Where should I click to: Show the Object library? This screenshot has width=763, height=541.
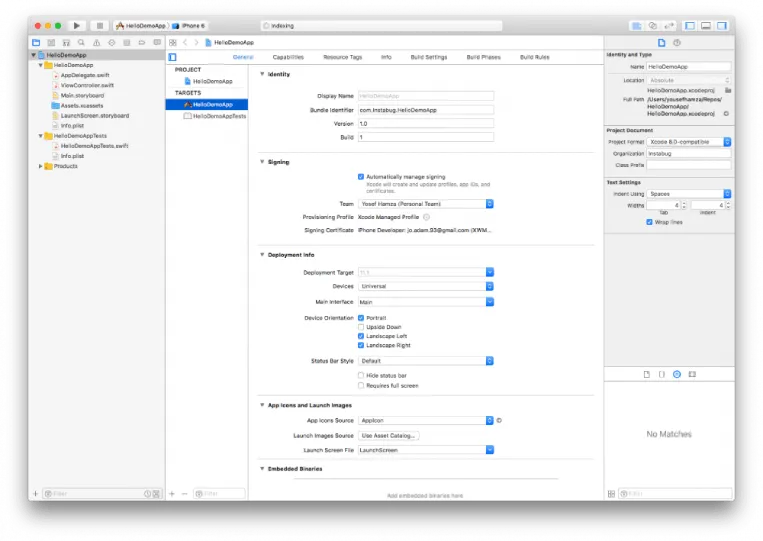(x=677, y=374)
